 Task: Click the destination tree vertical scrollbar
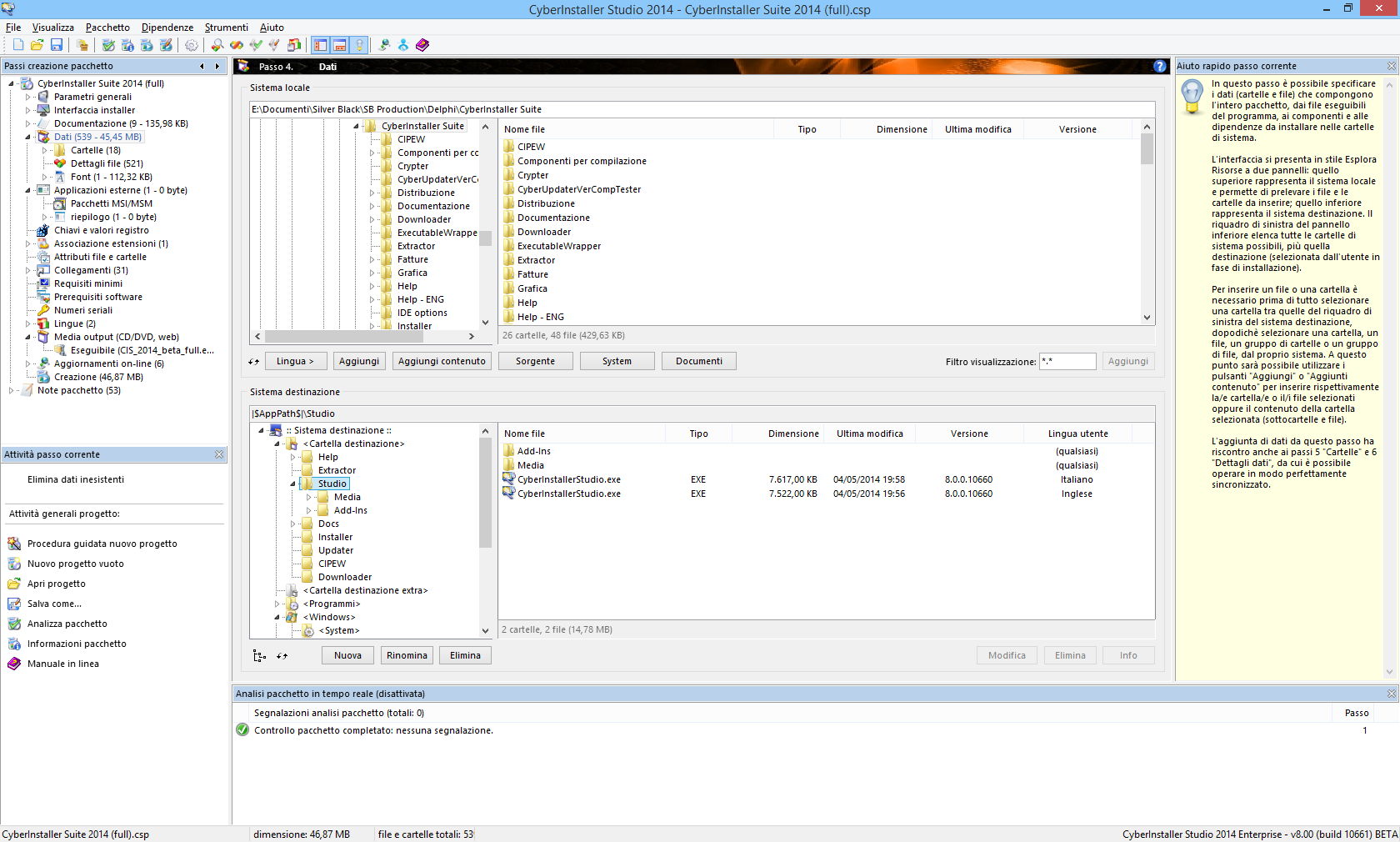[486, 530]
